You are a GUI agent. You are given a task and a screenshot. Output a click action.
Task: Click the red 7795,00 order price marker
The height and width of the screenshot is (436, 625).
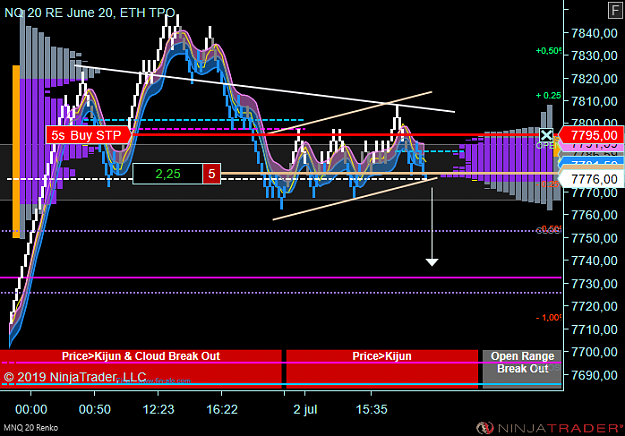[x=593, y=135]
